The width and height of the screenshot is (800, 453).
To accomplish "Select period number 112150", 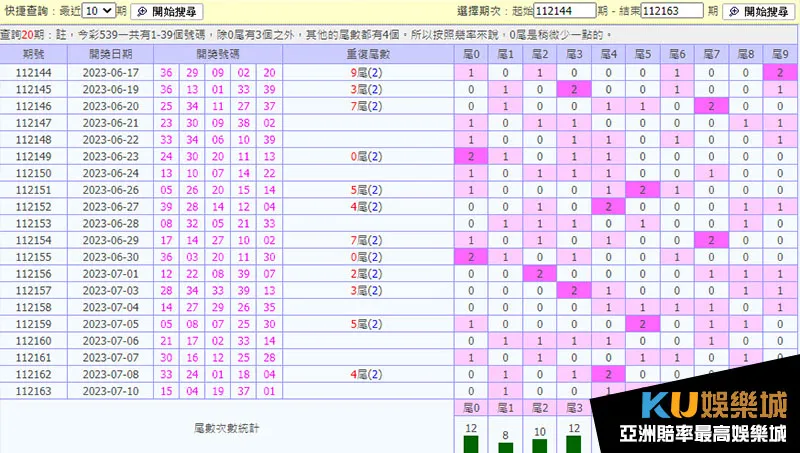I will 34,173.
